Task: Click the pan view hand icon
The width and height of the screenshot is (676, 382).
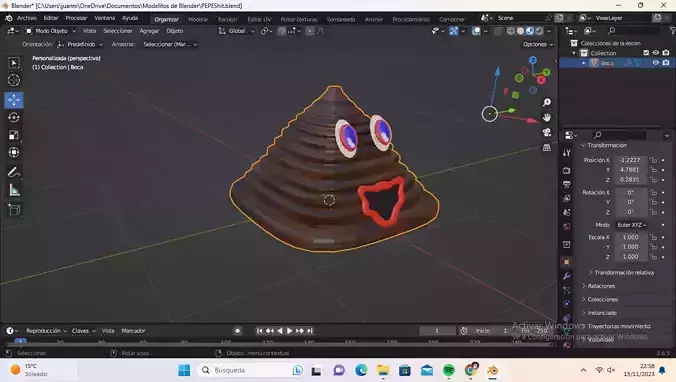Action: 547,117
